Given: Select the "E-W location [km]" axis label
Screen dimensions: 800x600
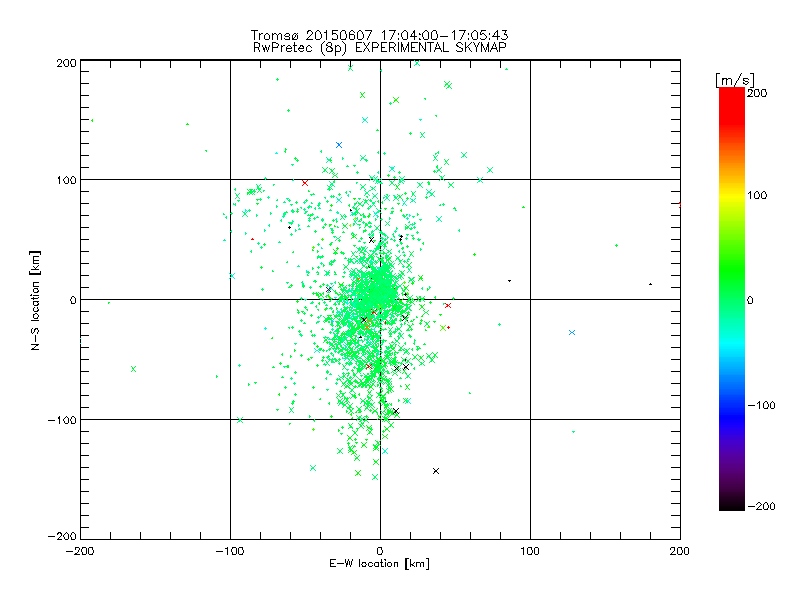Looking at the screenshot, I should point(379,564).
